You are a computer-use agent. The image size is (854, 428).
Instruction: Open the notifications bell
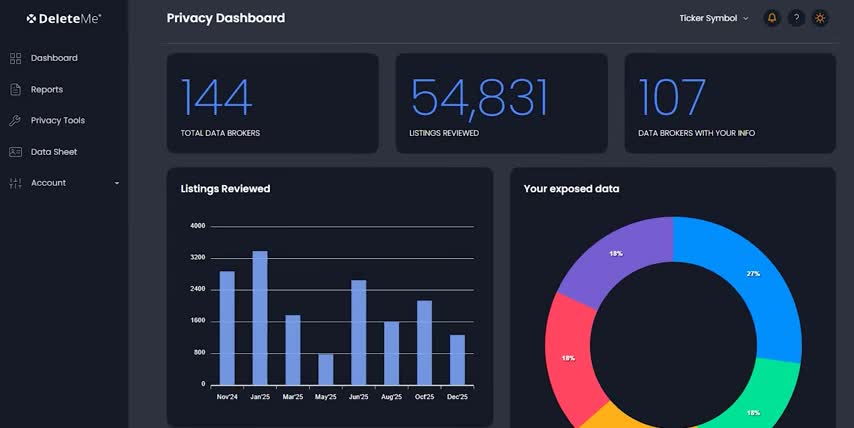[772, 18]
